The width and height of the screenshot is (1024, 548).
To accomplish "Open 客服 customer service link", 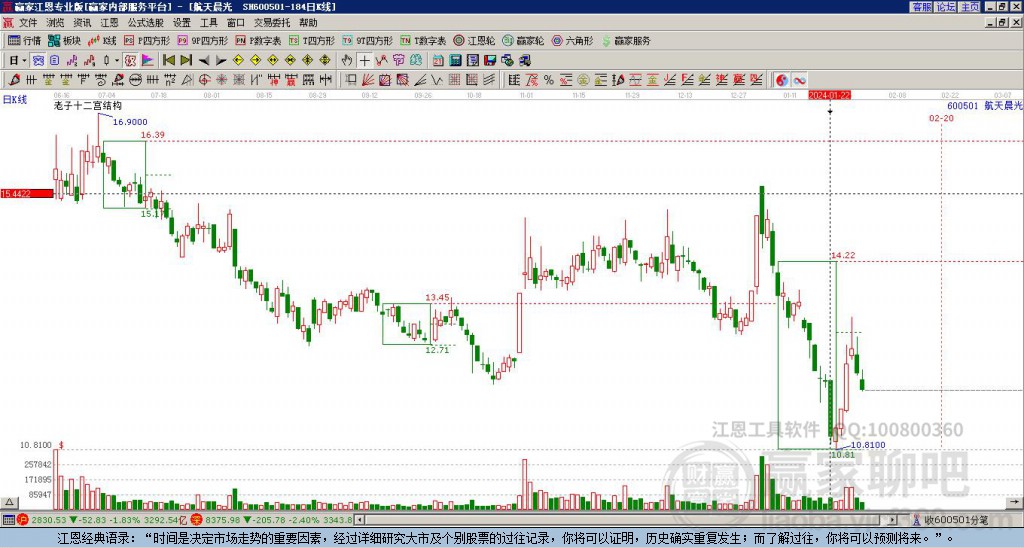I will click(922, 7).
